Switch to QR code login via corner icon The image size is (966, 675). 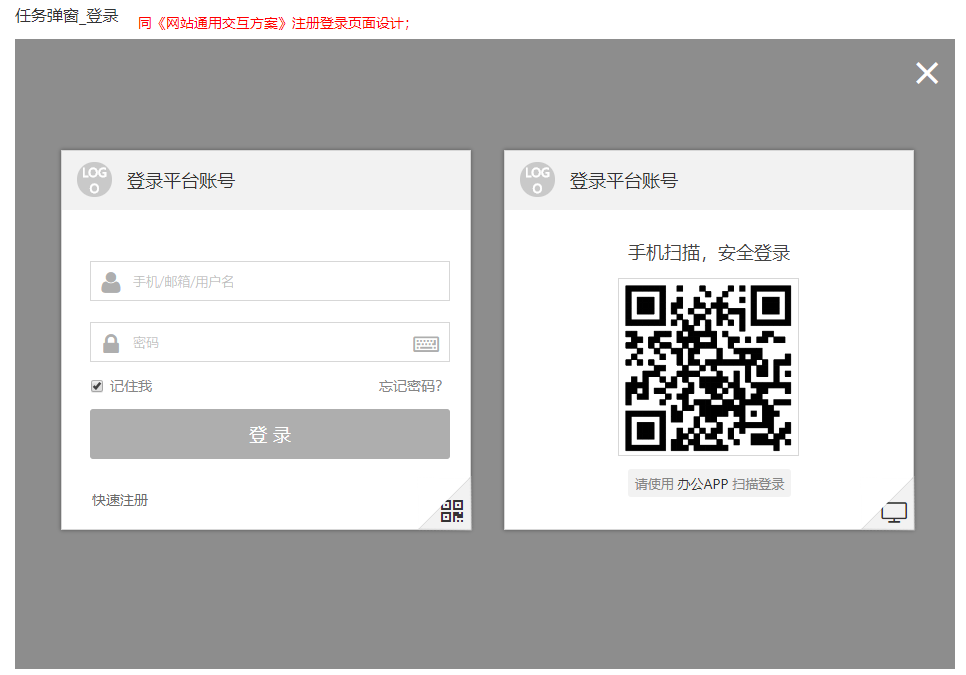pos(452,512)
